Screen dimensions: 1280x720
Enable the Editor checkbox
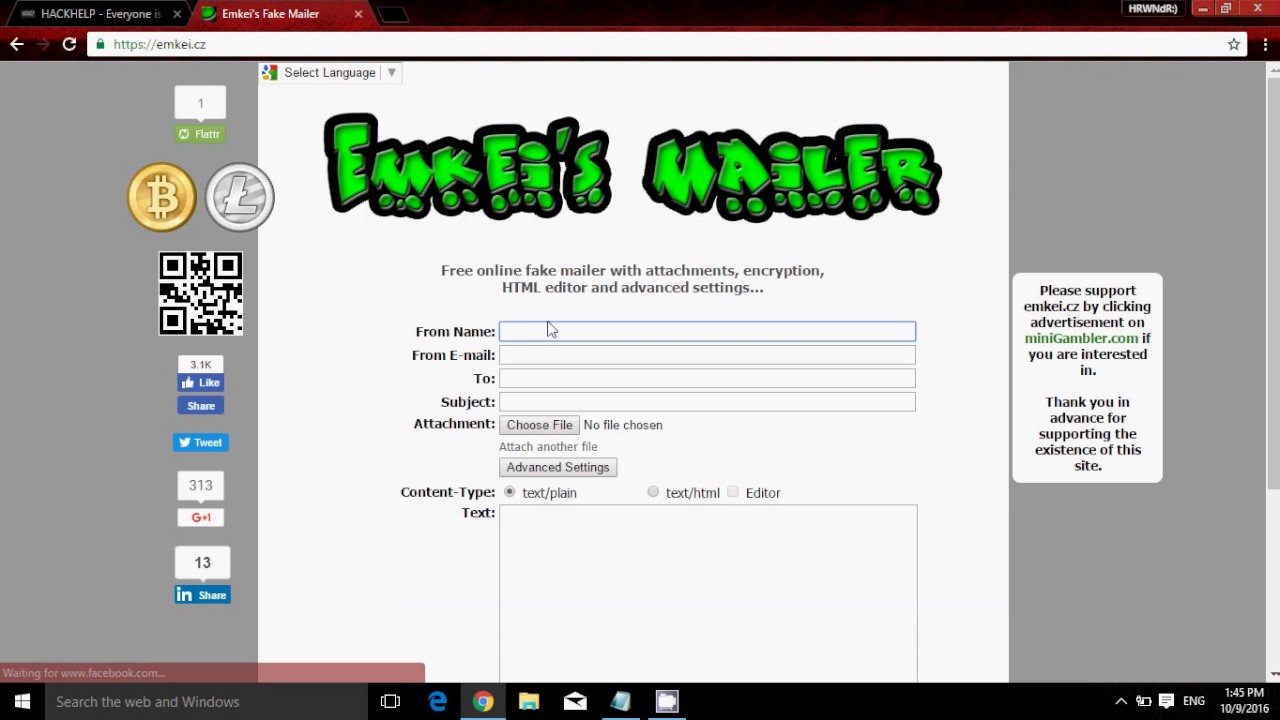pyautogui.click(x=733, y=492)
